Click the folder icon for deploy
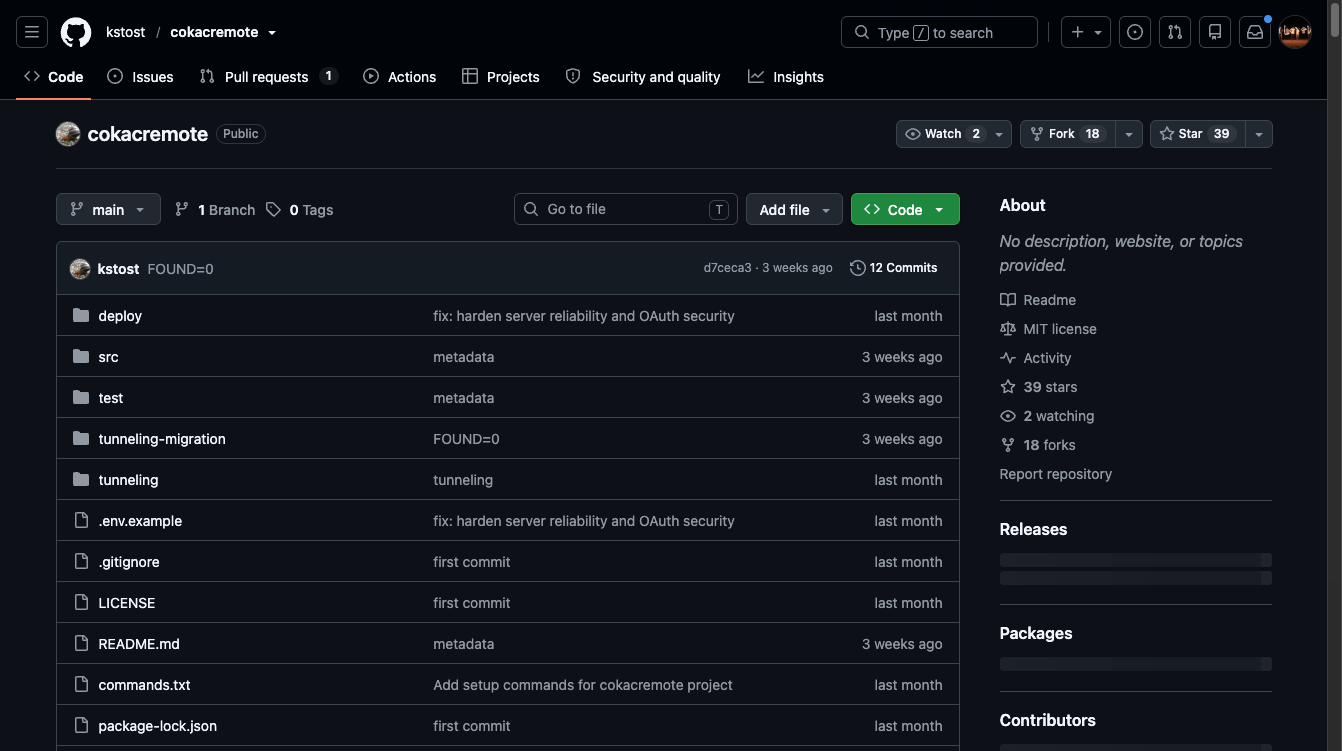1342x751 pixels. pyautogui.click(x=81, y=316)
